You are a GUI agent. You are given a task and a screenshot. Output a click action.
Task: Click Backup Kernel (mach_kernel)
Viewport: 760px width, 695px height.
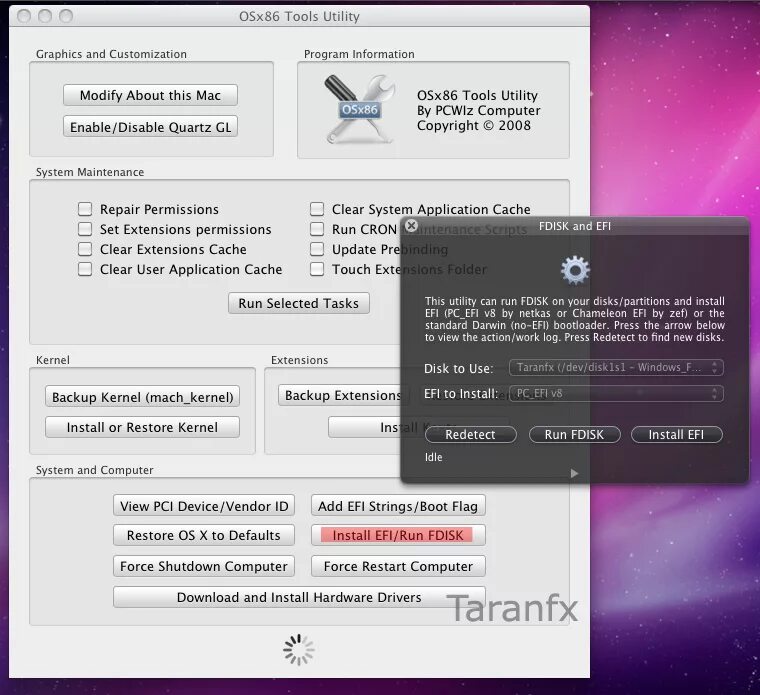click(142, 396)
